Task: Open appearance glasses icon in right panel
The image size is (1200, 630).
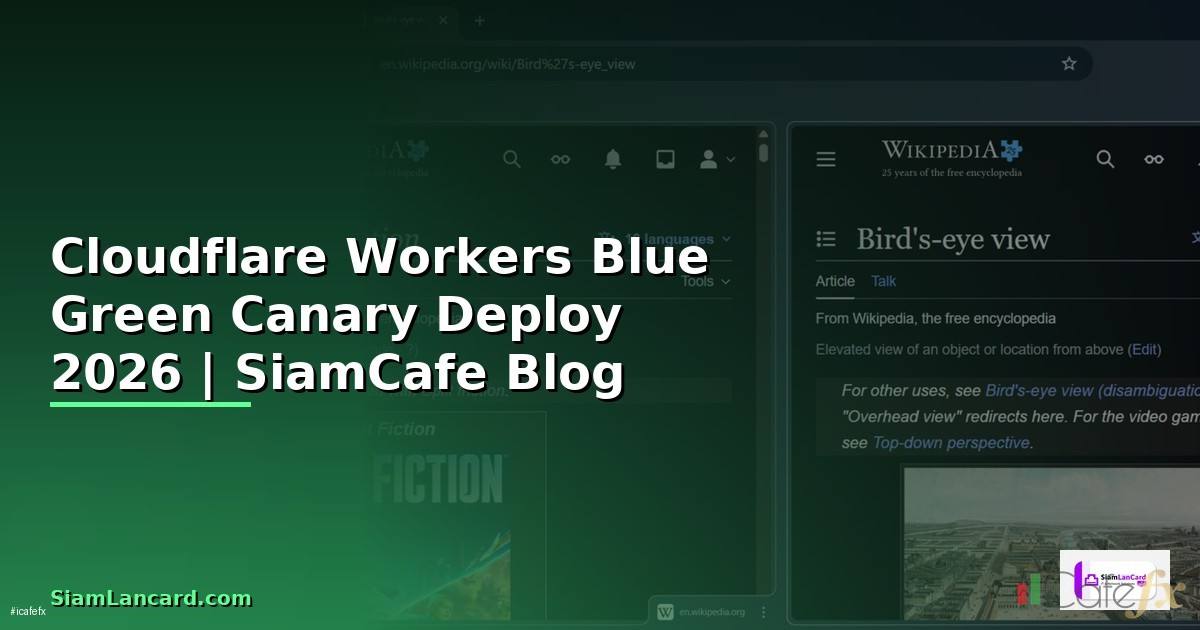Action: click(x=1154, y=159)
